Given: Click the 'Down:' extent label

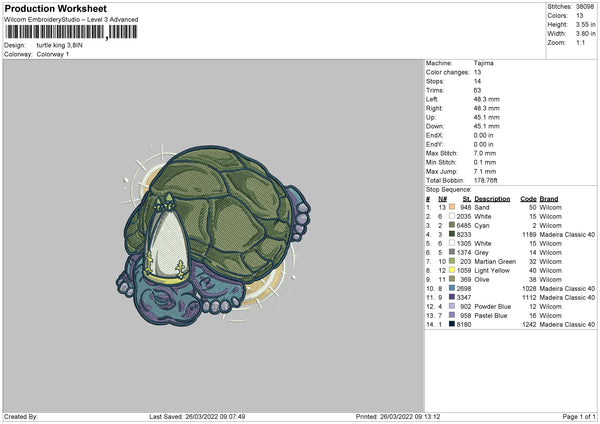Looking at the screenshot, I should tap(435, 126).
